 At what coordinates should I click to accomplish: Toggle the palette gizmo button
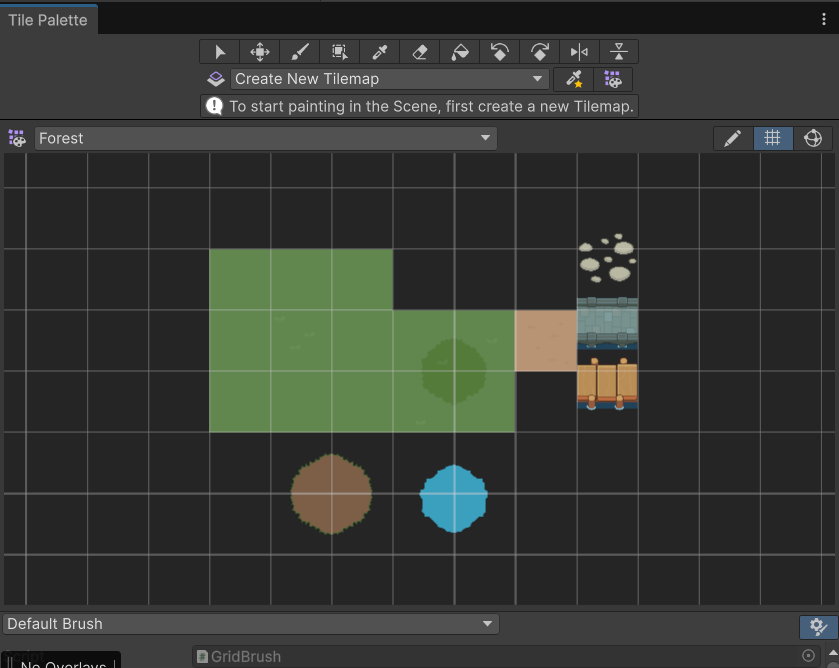coord(813,139)
